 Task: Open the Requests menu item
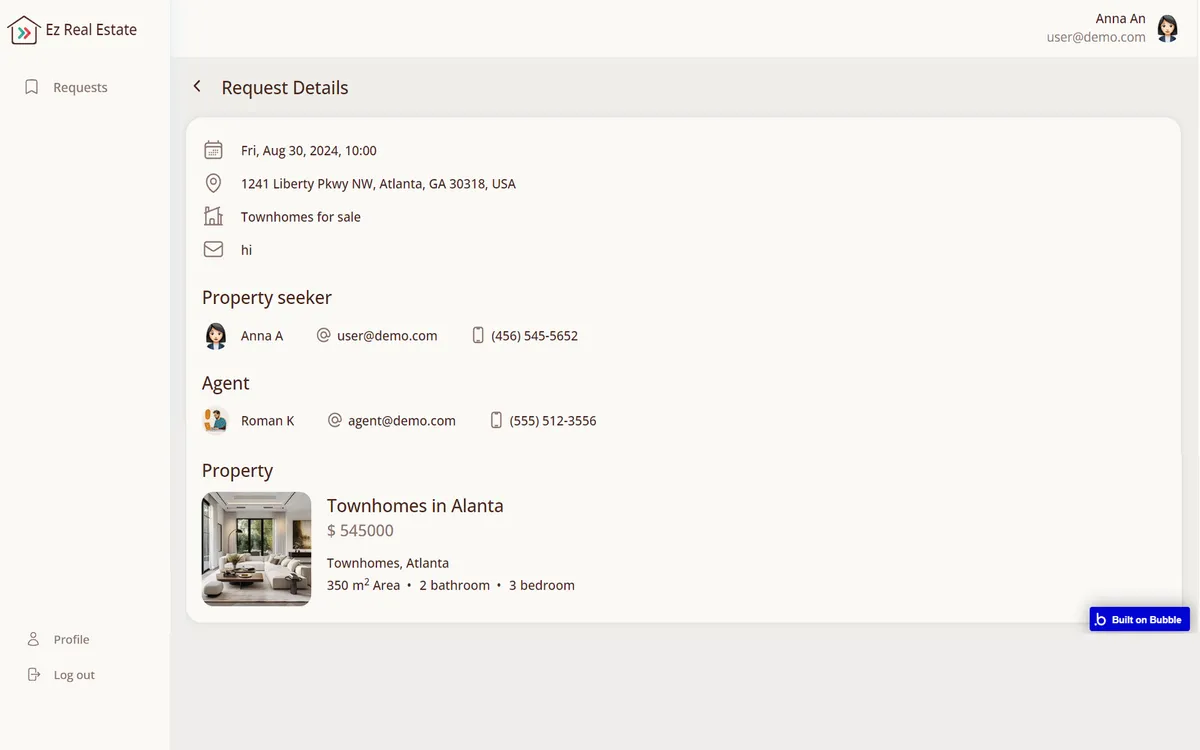tap(80, 87)
